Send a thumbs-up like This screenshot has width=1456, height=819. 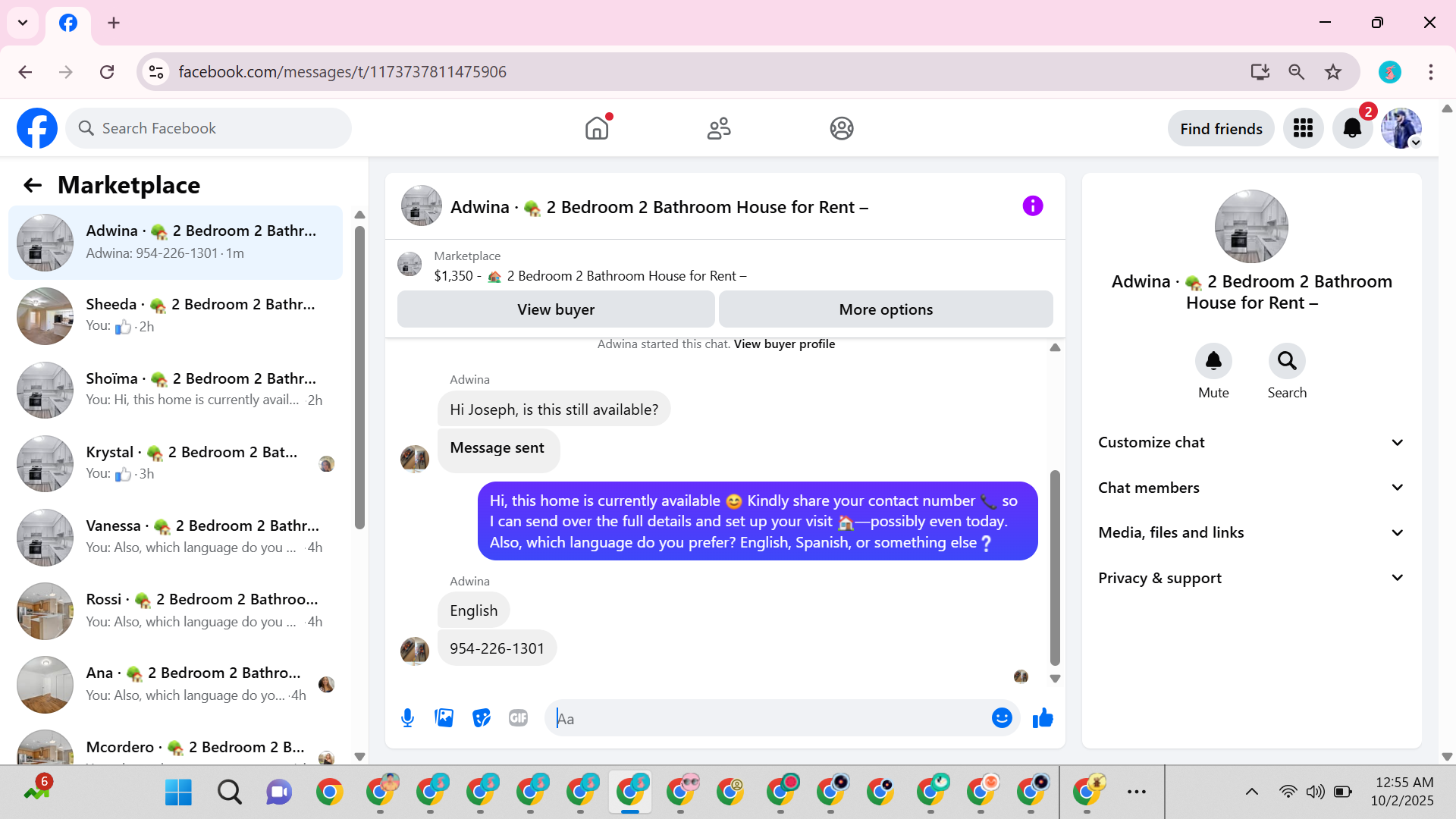pos(1043,718)
